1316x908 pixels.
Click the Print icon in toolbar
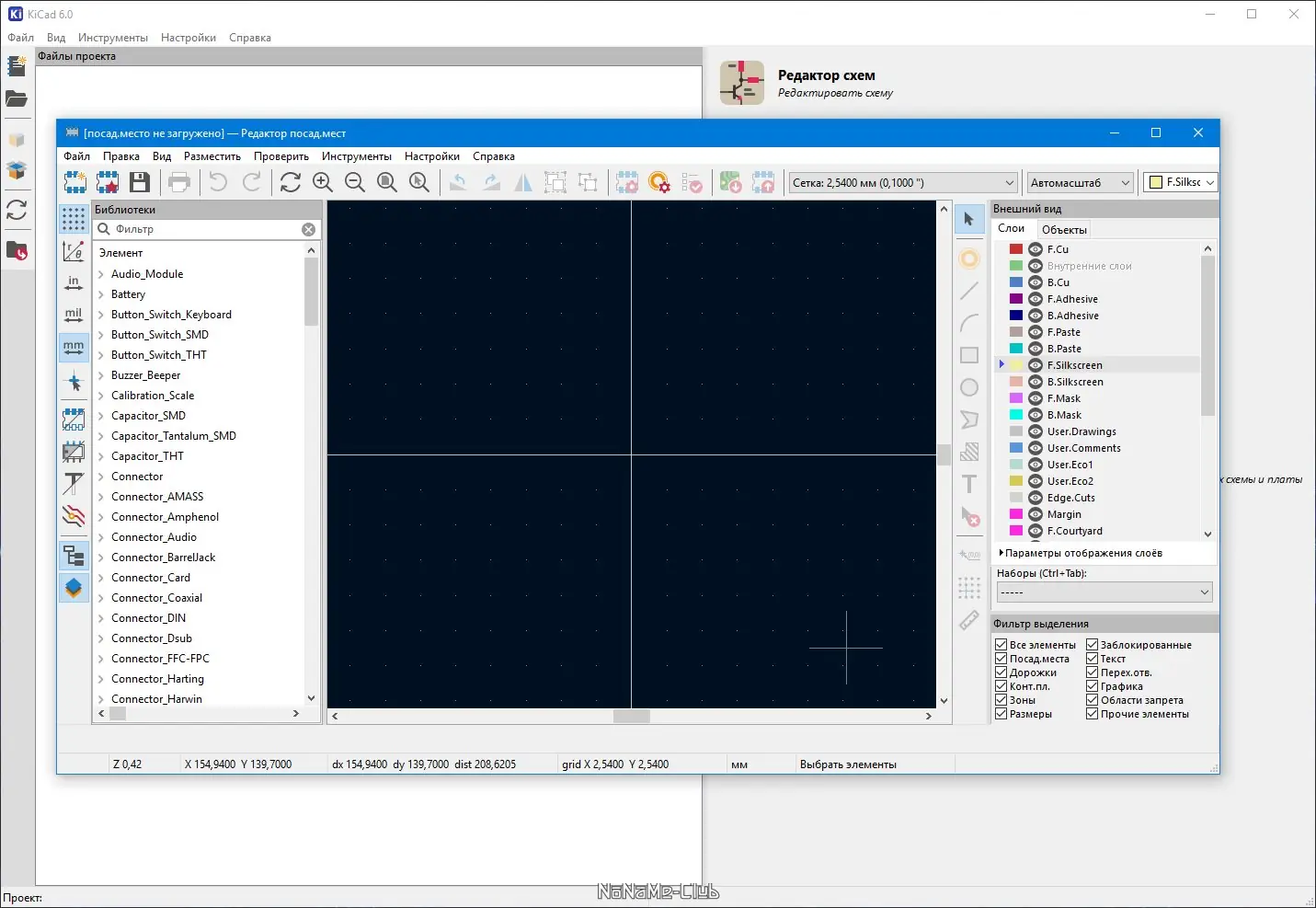179,182
